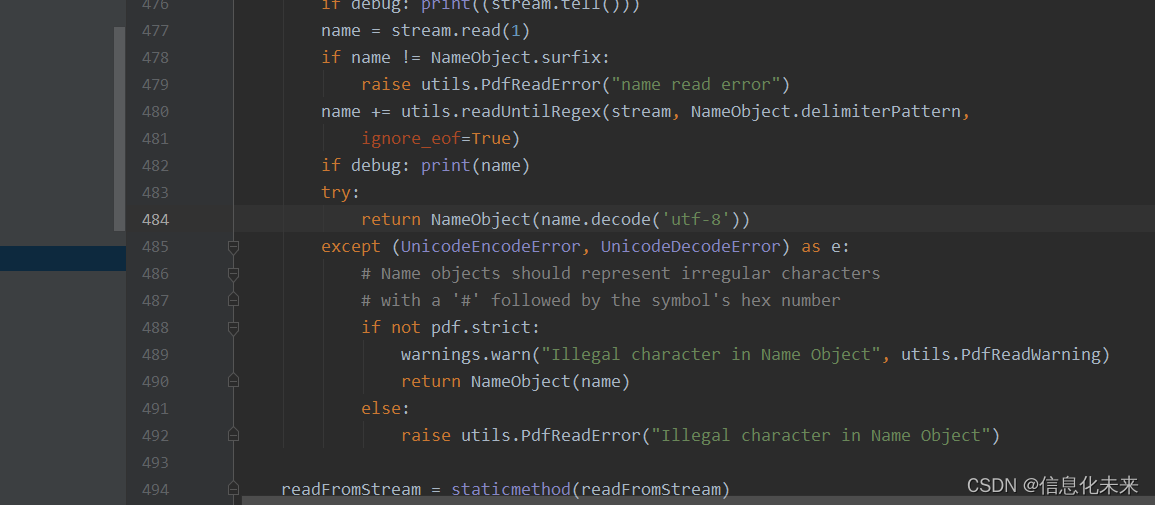Click line number 483 in the gutter
The height and width of the screenshot is (505, 1155).
(x=155, y=193)
